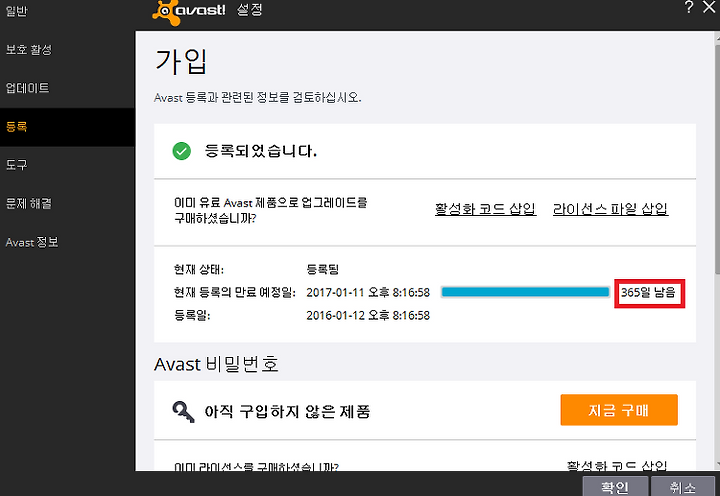Click the 등록됨 status value
This screenshot has height=496, width=720.
pos(322,269)
